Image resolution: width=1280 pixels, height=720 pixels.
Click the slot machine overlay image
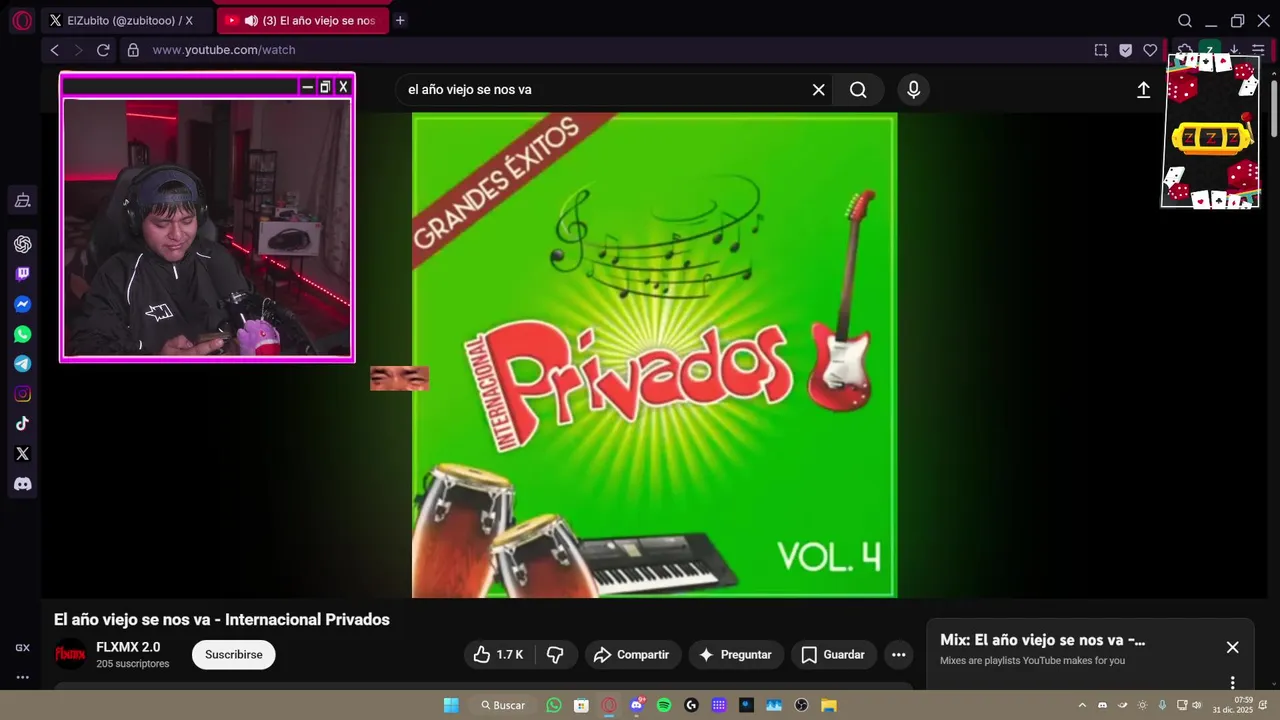[1210, 132]
